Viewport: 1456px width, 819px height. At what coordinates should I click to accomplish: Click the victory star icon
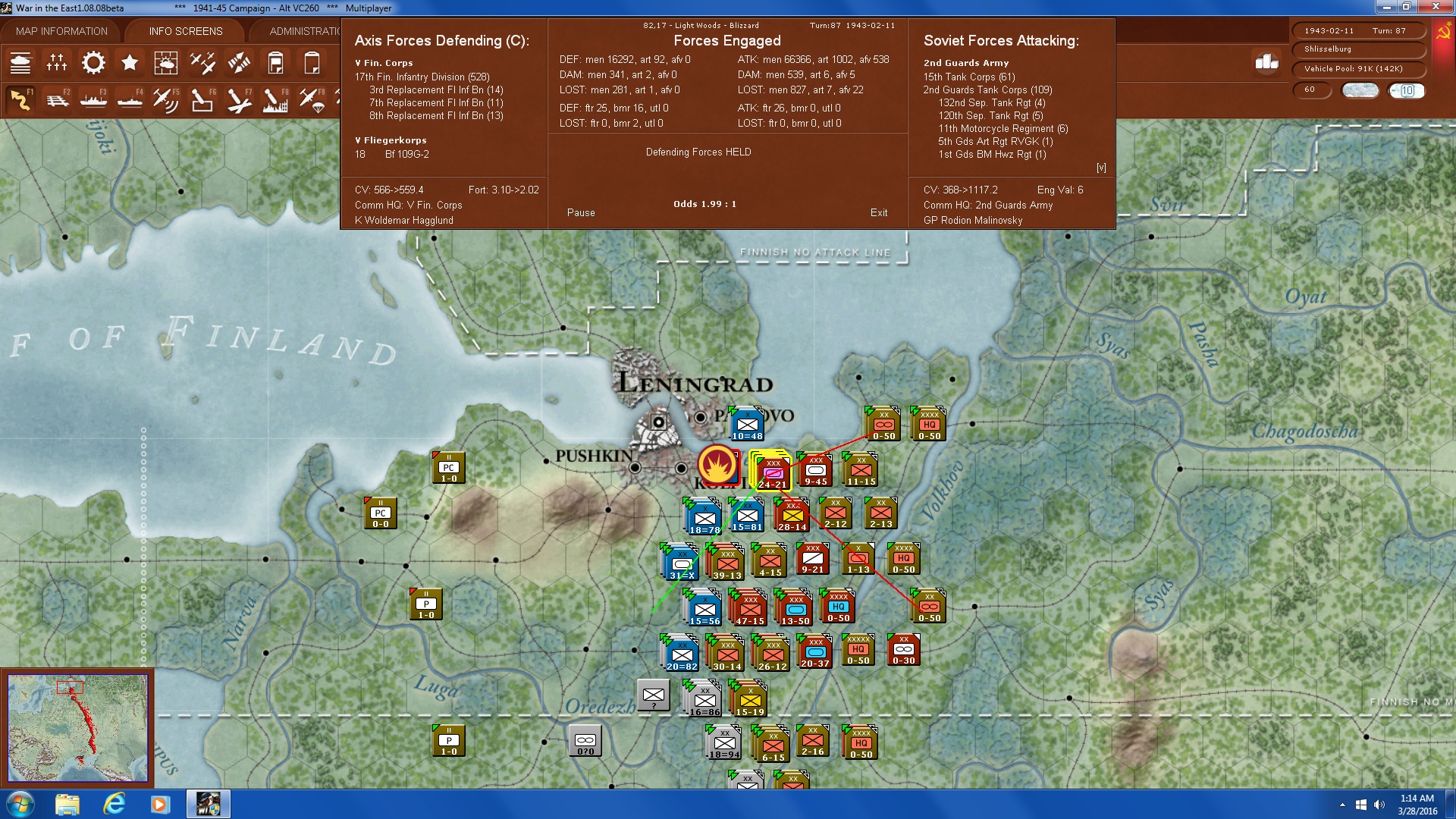(130, 63)
